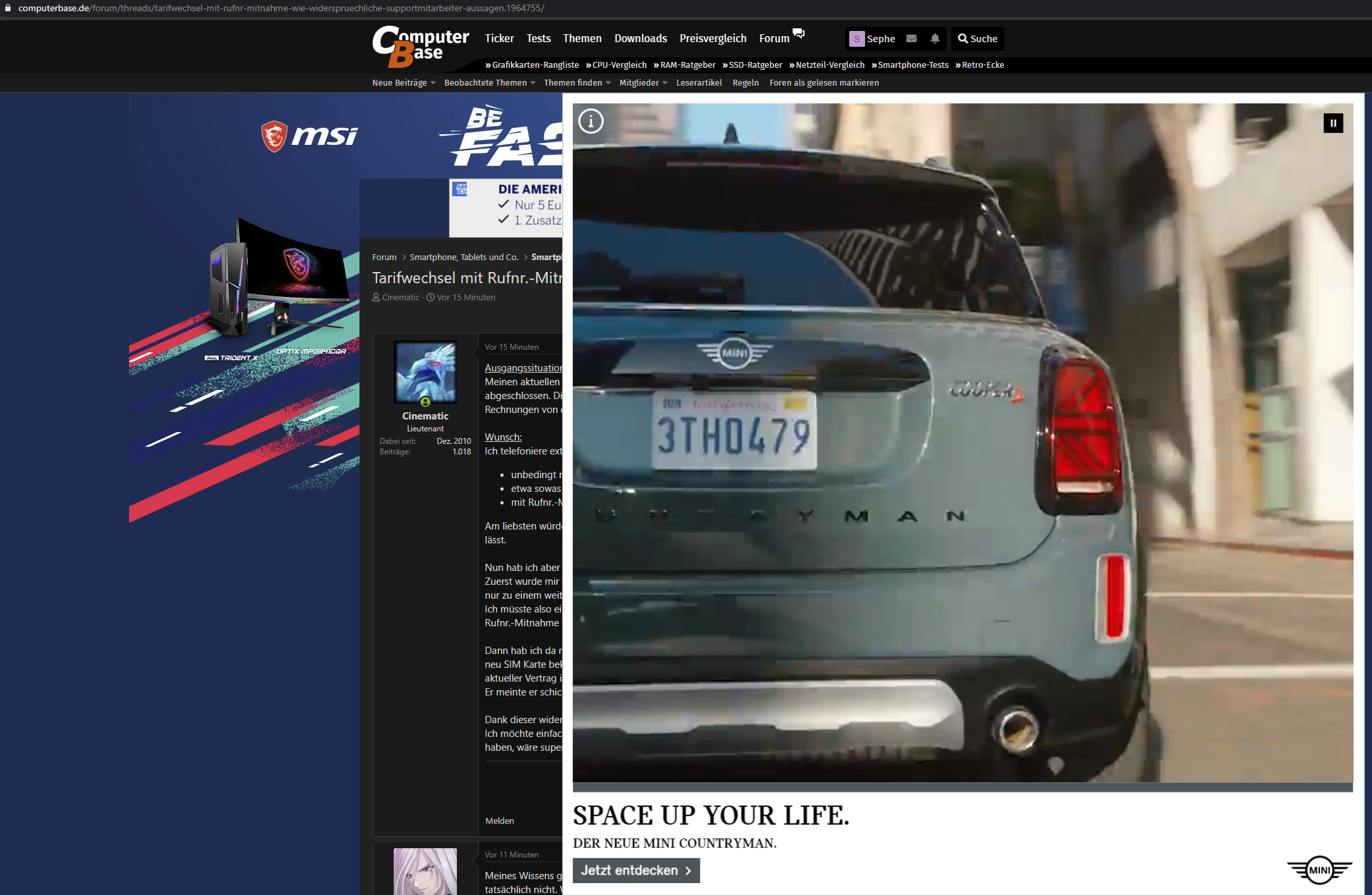Open the notifications bell icon

935,38
